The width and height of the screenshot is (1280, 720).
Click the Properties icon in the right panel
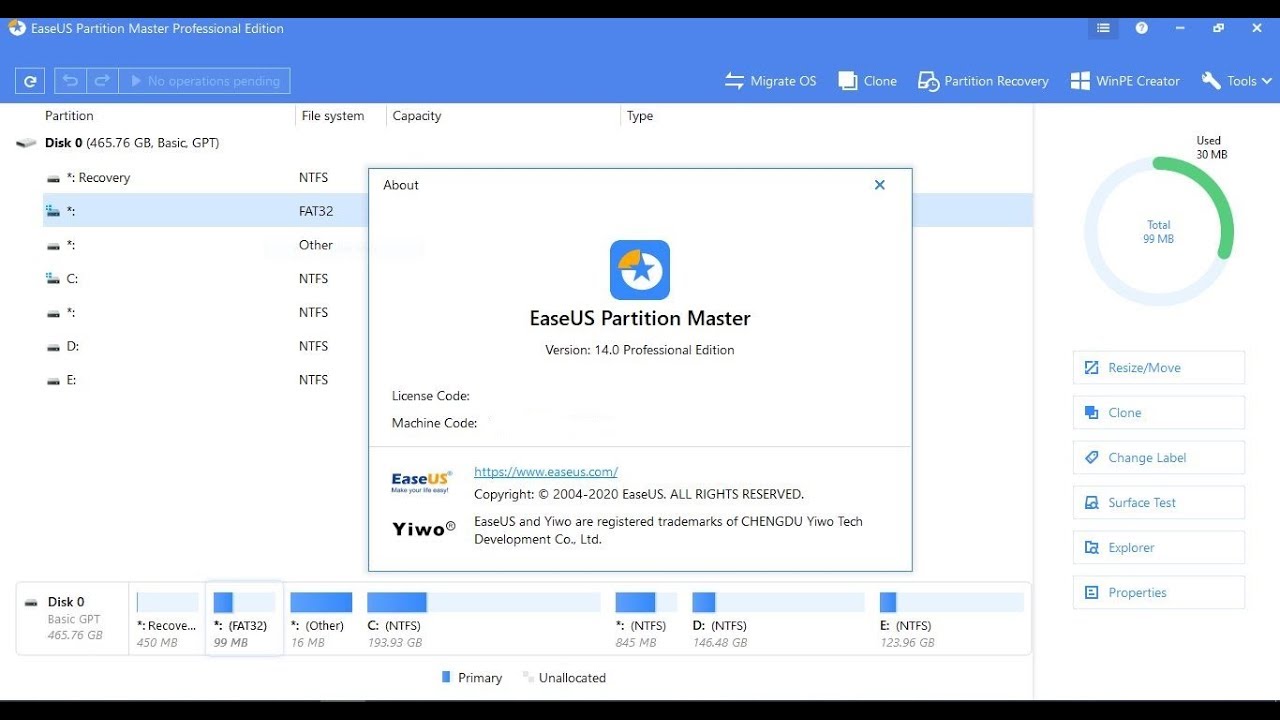click(1091, 593)
